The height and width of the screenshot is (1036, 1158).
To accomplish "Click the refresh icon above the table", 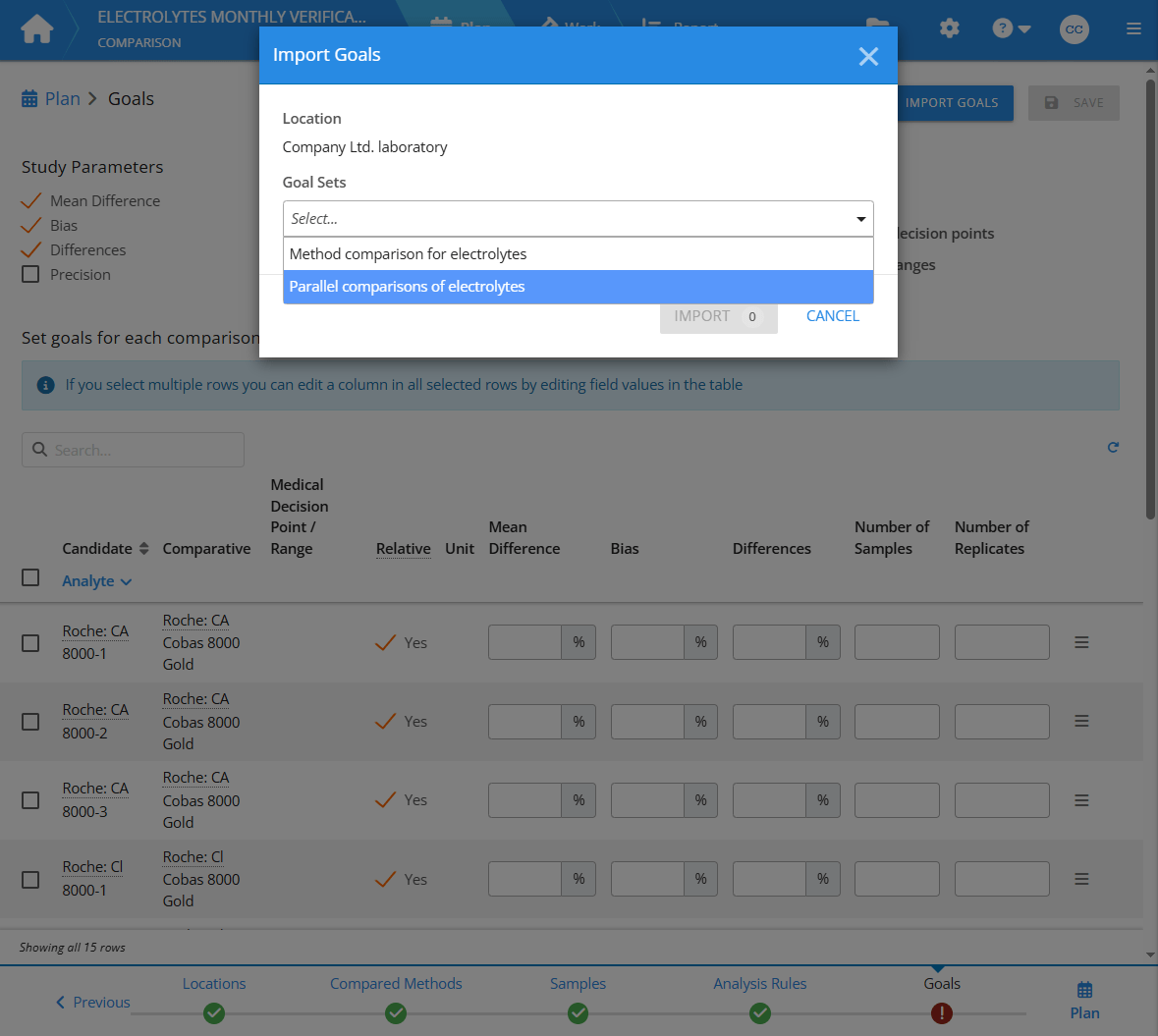I will coord(1113,448).
